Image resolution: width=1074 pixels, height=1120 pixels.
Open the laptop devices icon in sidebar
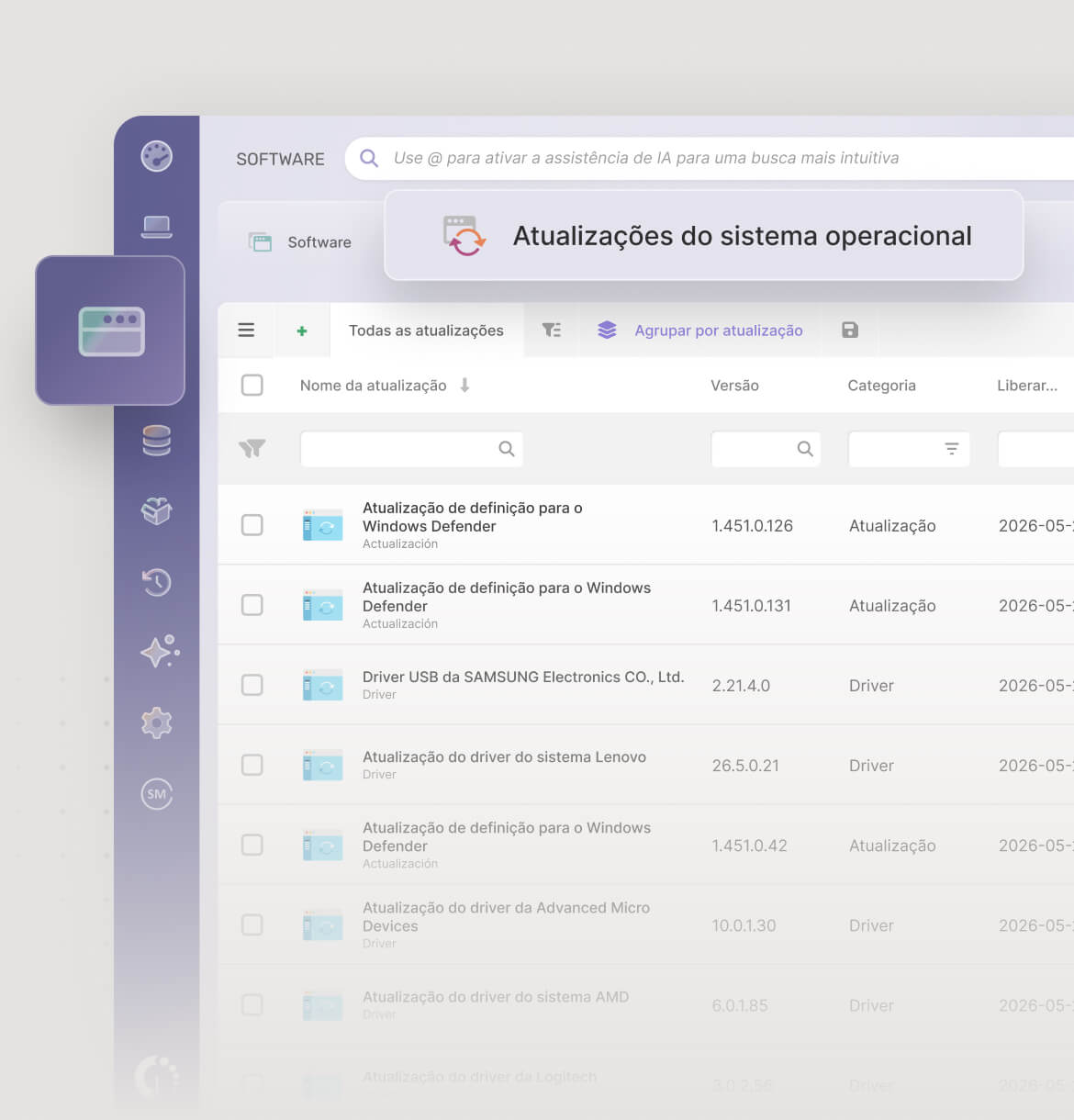point(157,227)
